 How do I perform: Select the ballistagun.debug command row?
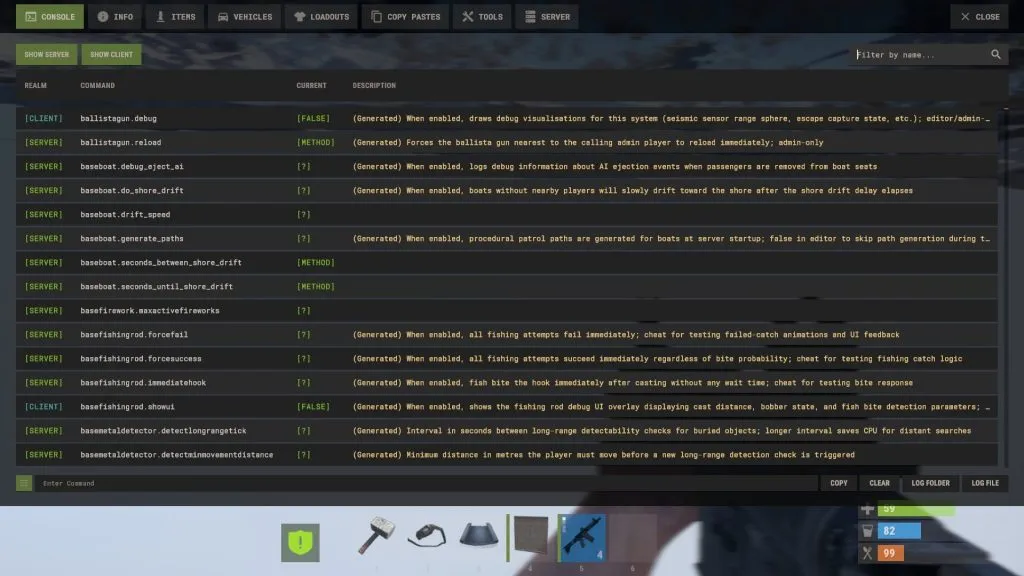coord(507,118)
